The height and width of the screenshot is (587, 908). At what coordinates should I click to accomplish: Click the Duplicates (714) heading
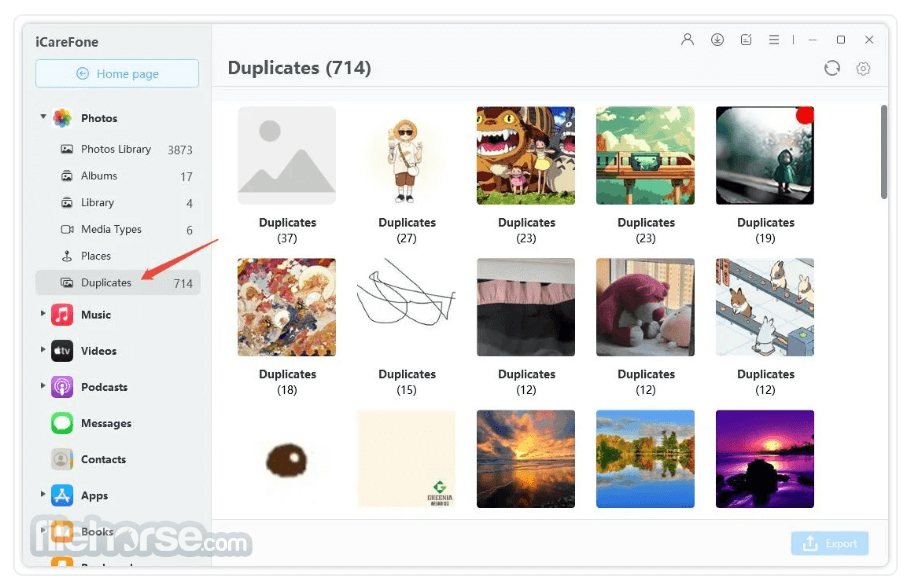point(299,68)
